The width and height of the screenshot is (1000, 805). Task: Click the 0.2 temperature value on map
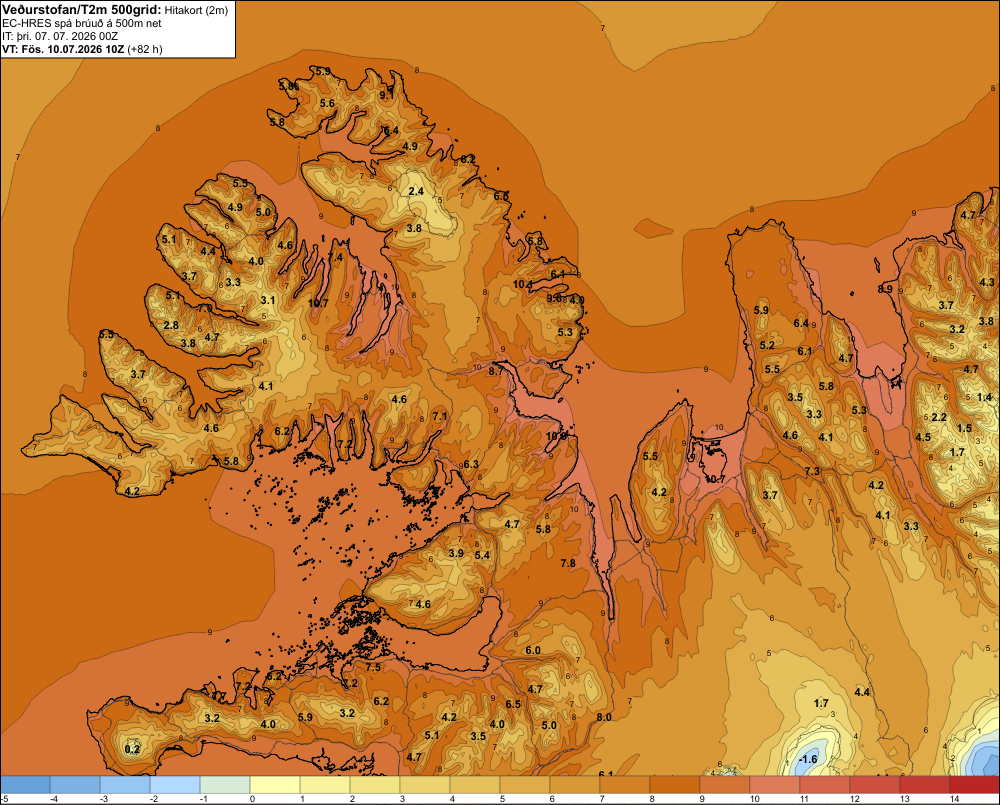click(x=132, y=749)
